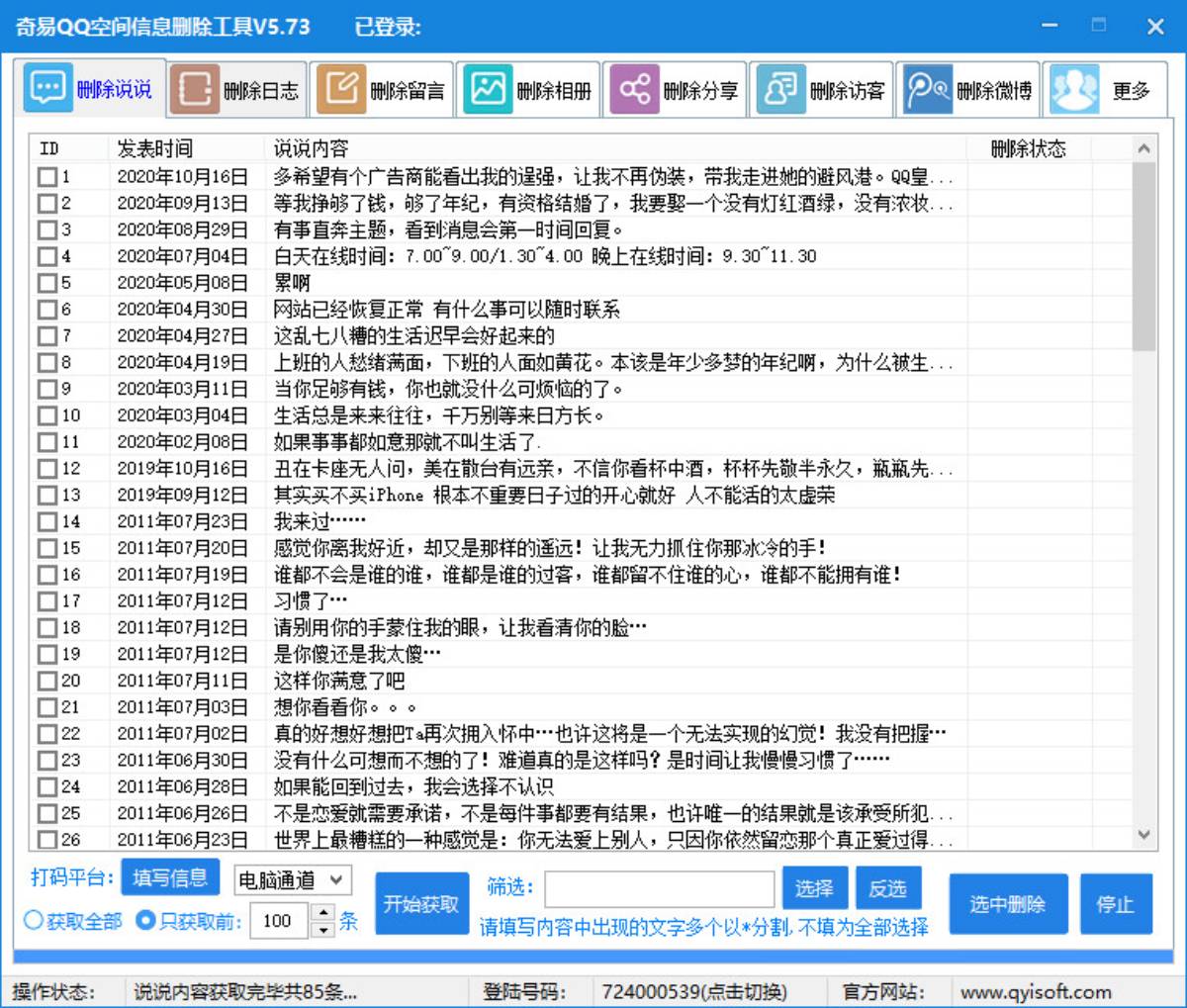The width and height of the screenshot is (1187, 1008).
Task: Increase the fetch count with up arrow
Action: 322,914
